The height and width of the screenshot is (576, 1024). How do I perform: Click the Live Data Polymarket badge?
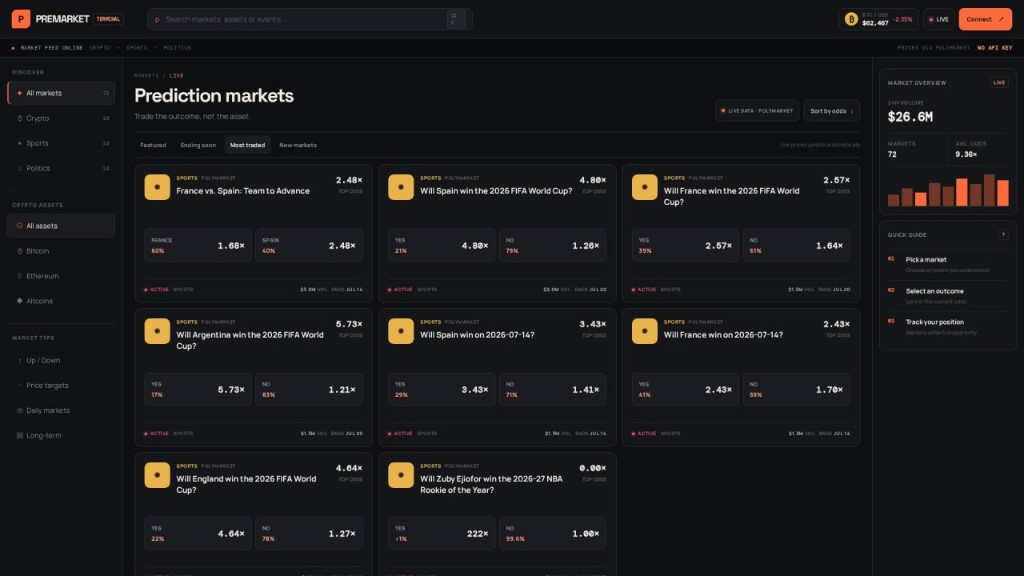pos(757,111)
